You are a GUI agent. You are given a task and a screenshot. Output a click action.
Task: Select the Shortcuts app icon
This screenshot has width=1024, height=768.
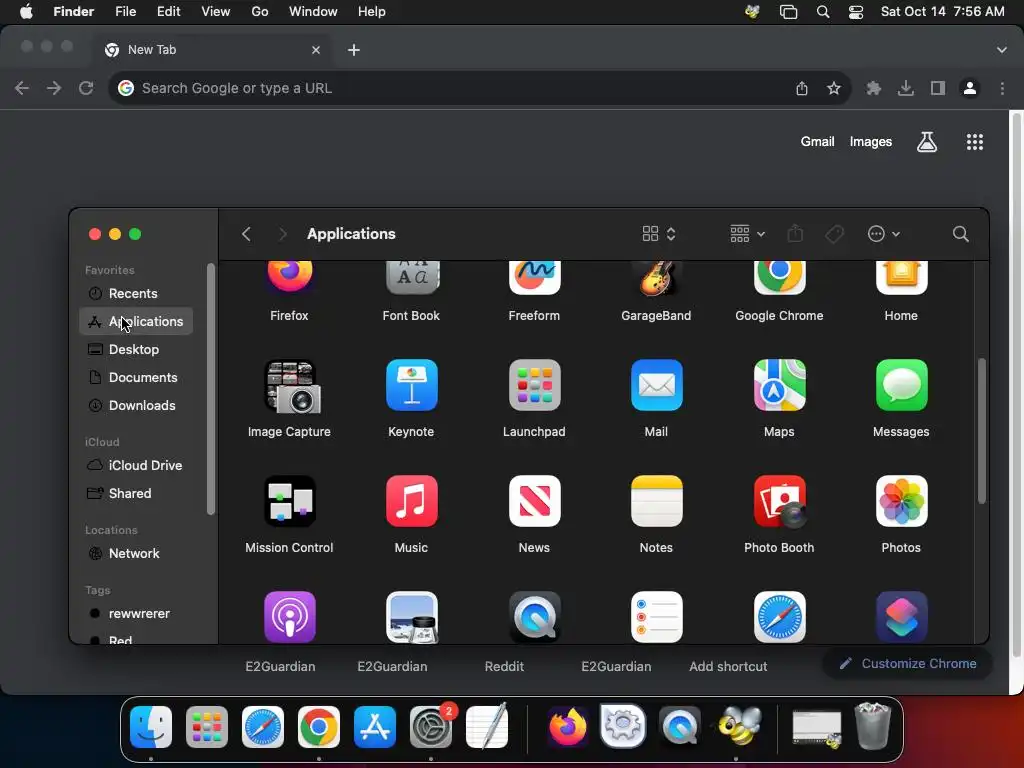[x=901, y=617]
